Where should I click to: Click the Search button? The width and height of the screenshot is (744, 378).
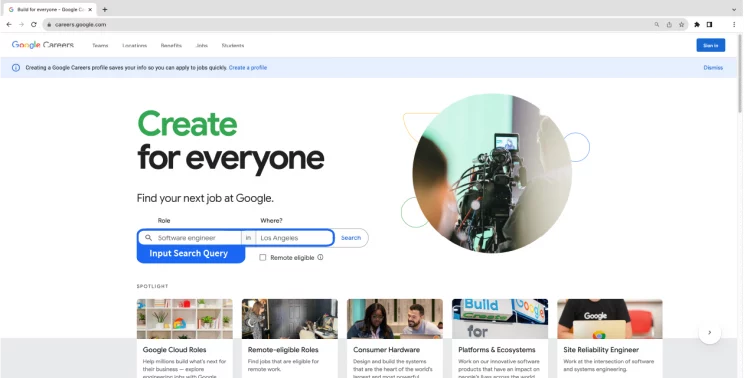pos(351,238)
